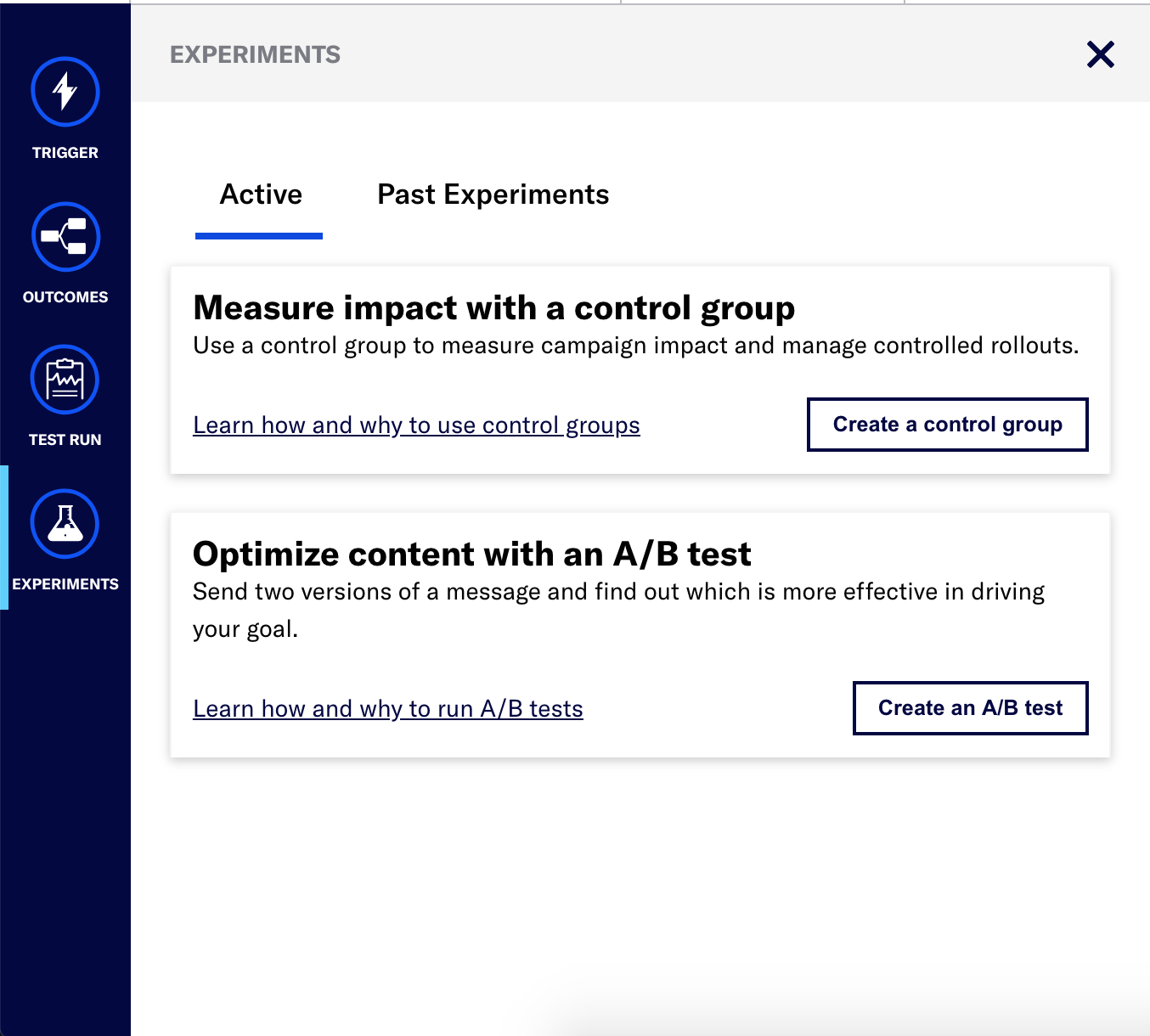The height and width of the screenshot is (1036, 1150).
Task: Click Create an A/B test button
Action: [x=971, y=708]
